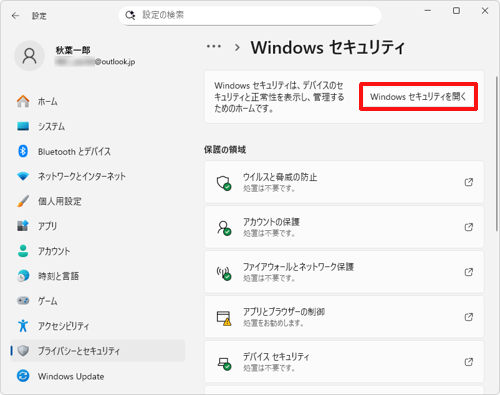Click the virus protection shield icon
Screen dimensions: 500x395
click(224, 183)
